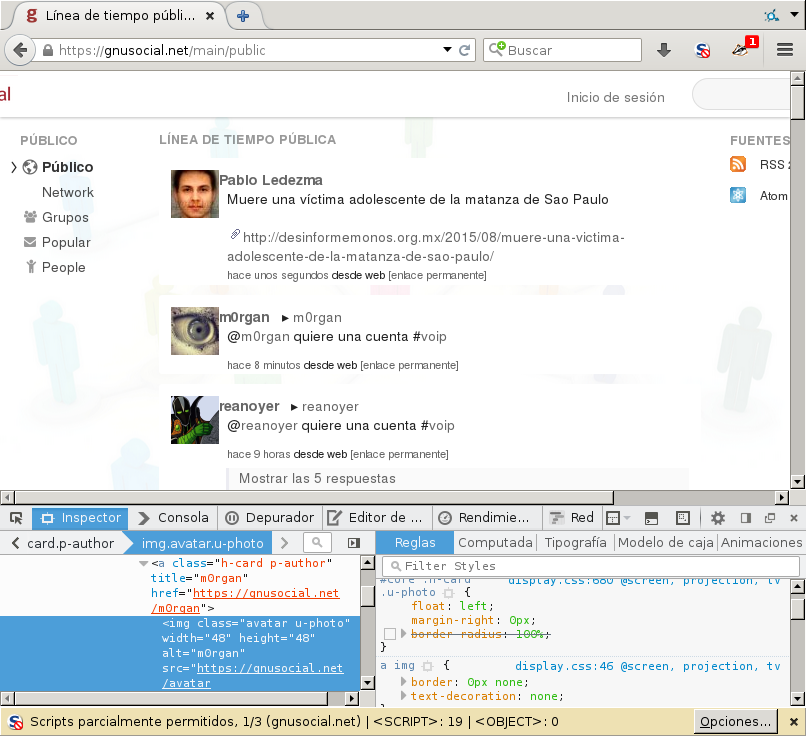Click selector highlighter icon next to a img
This screenshot has height=736, width=806.
[427, 666]
